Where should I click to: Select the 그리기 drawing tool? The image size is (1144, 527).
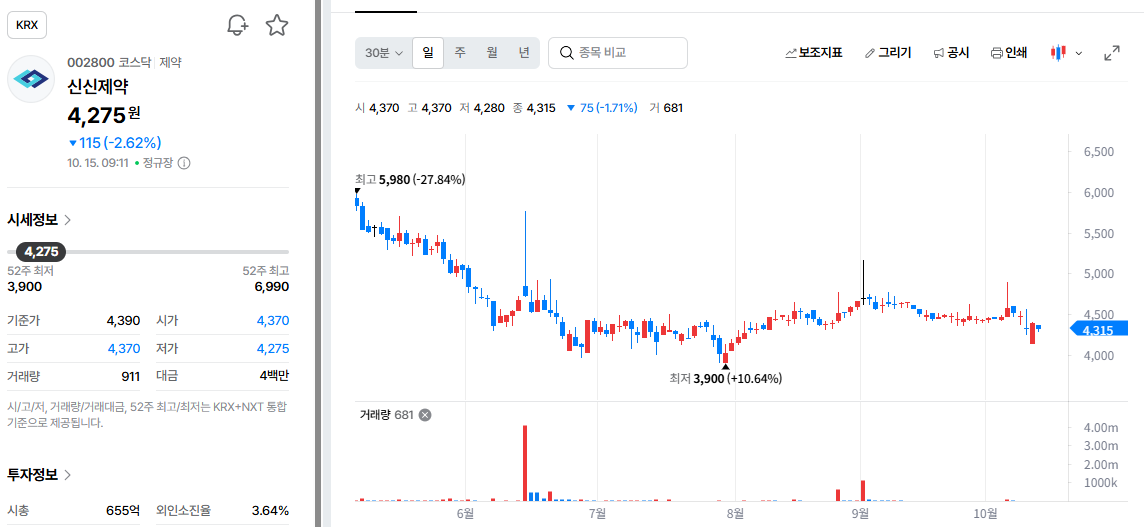[x=887, y=53]
